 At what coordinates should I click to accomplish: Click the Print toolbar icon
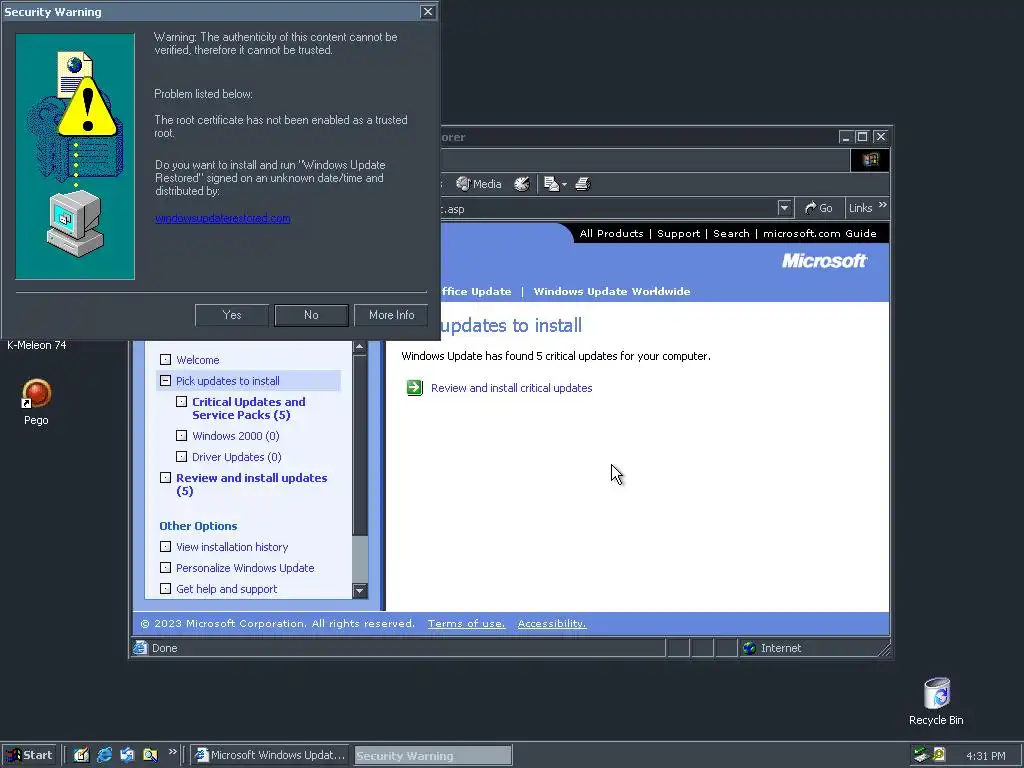pos(583,184)
